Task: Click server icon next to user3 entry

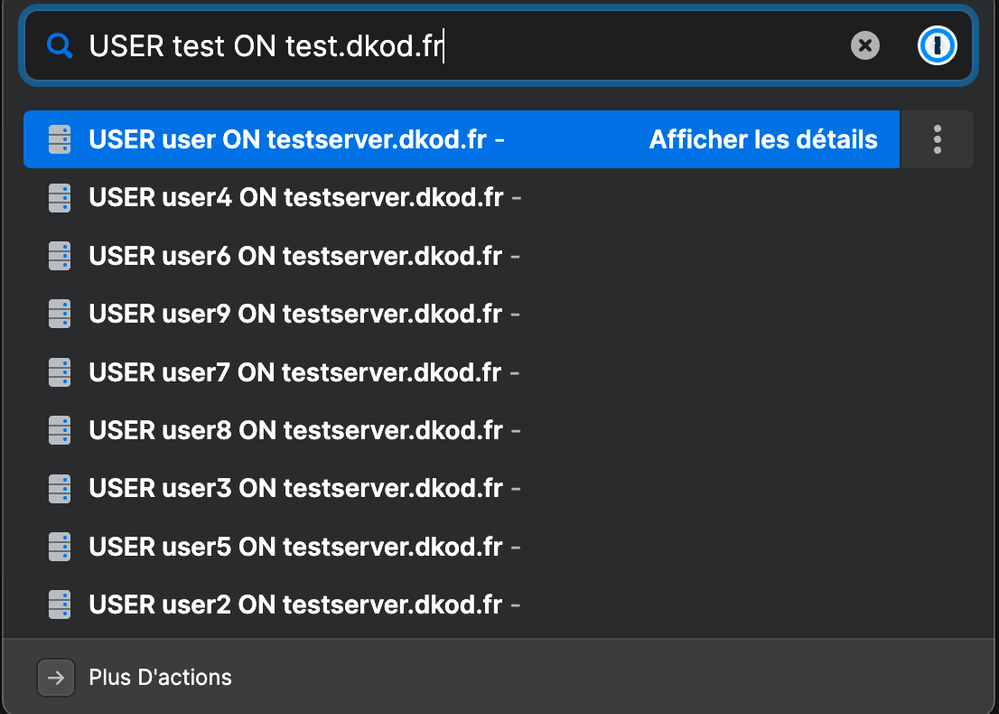Action: 59,489
